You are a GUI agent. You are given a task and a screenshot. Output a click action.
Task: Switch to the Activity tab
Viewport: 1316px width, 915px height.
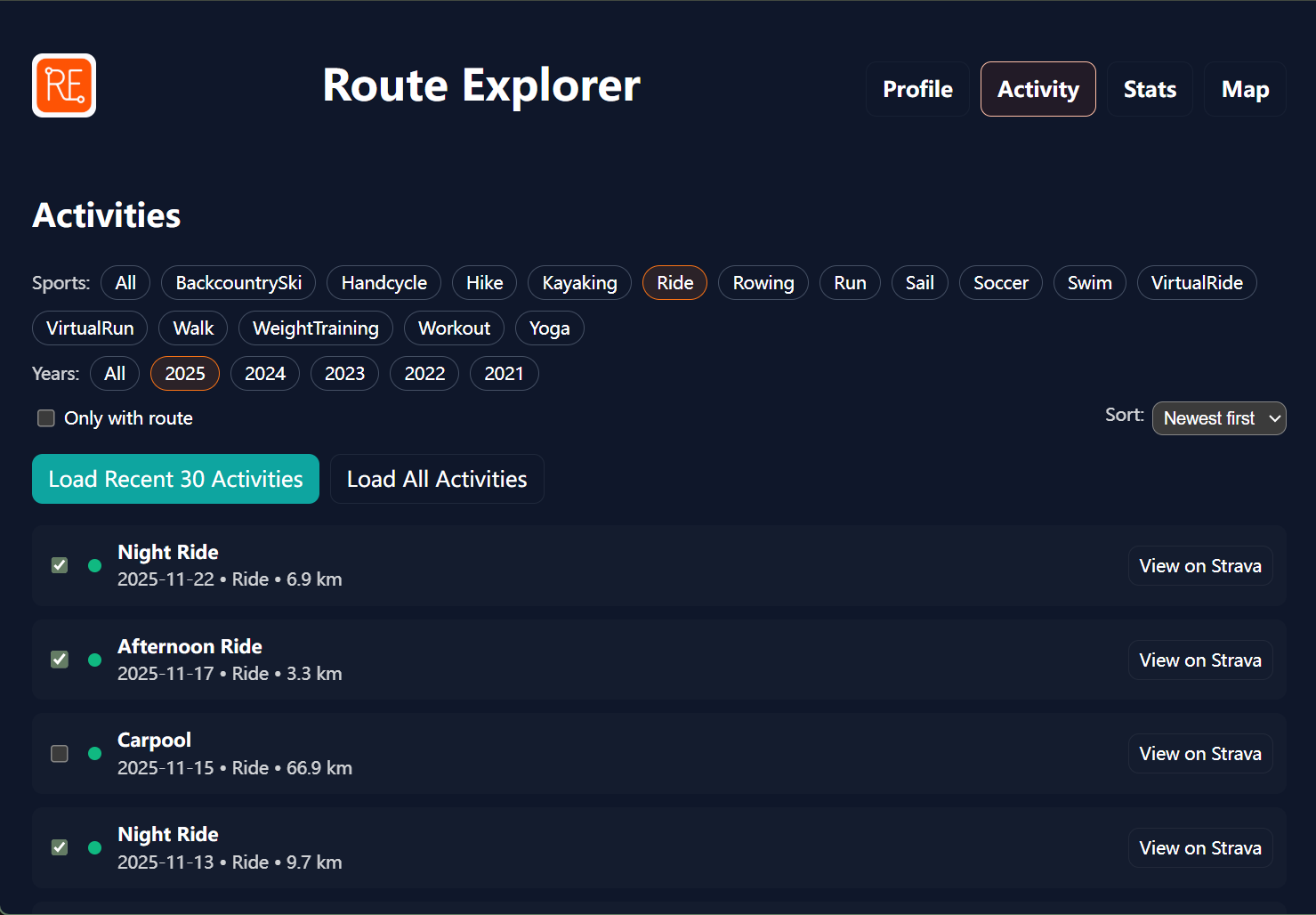(1037, 89)
